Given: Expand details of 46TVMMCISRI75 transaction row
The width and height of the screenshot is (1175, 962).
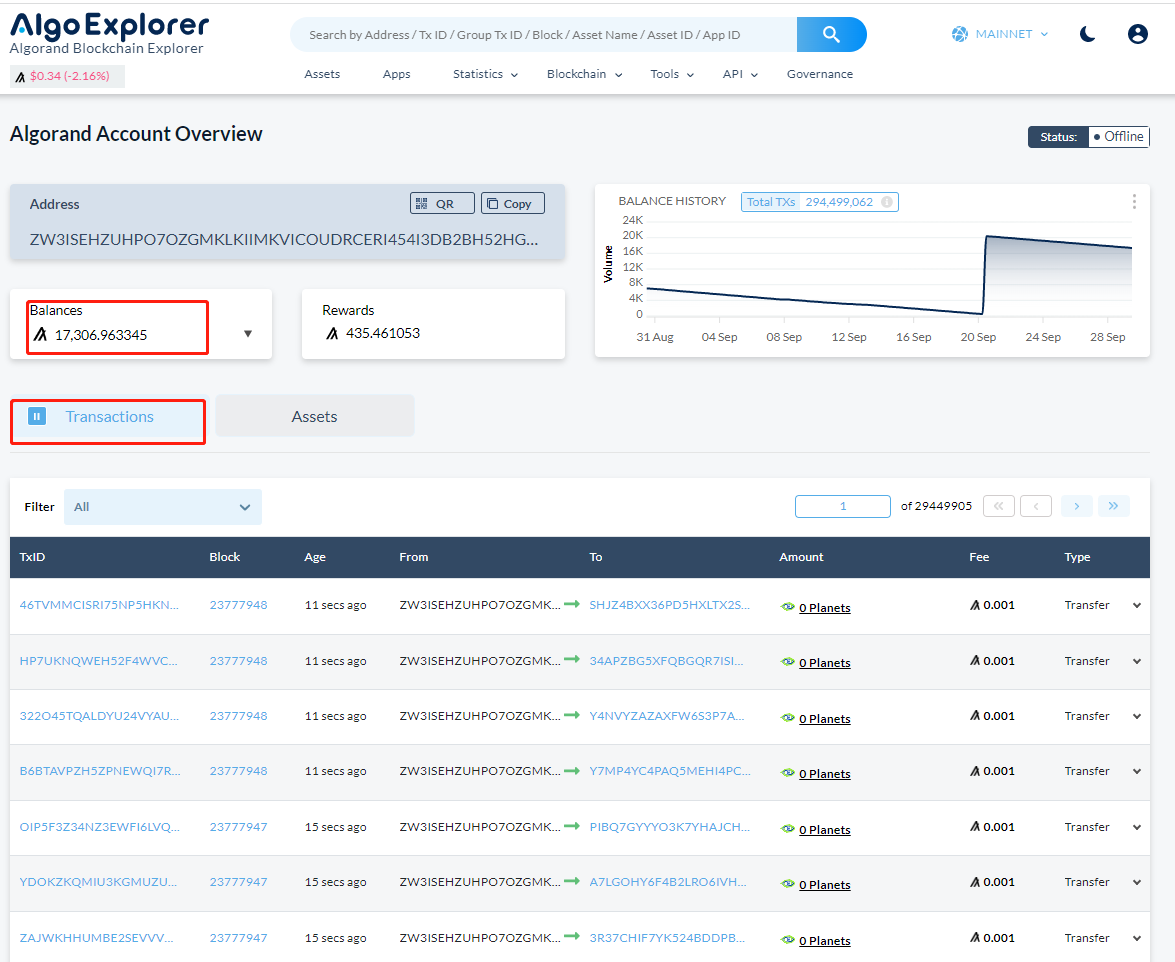Looking at the screenshot, I should click(1137, 605).
